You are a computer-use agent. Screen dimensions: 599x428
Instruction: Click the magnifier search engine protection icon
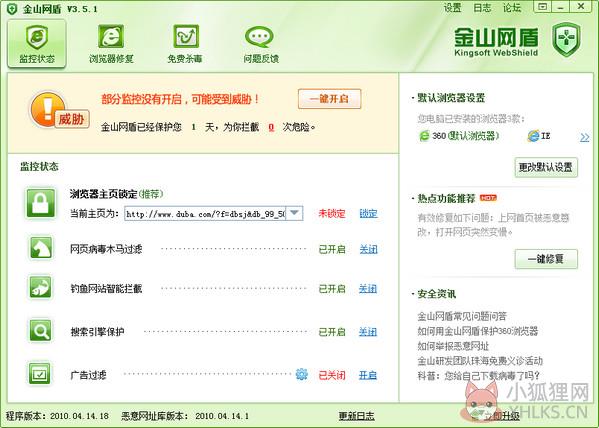(x=40, y=331)
